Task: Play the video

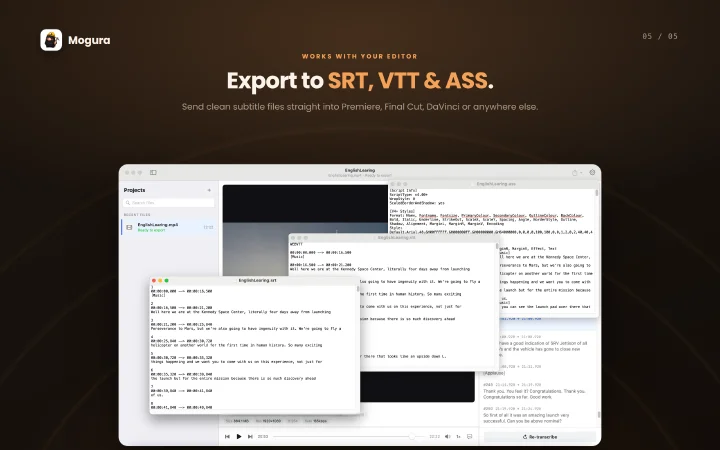Action: (239, 437)
